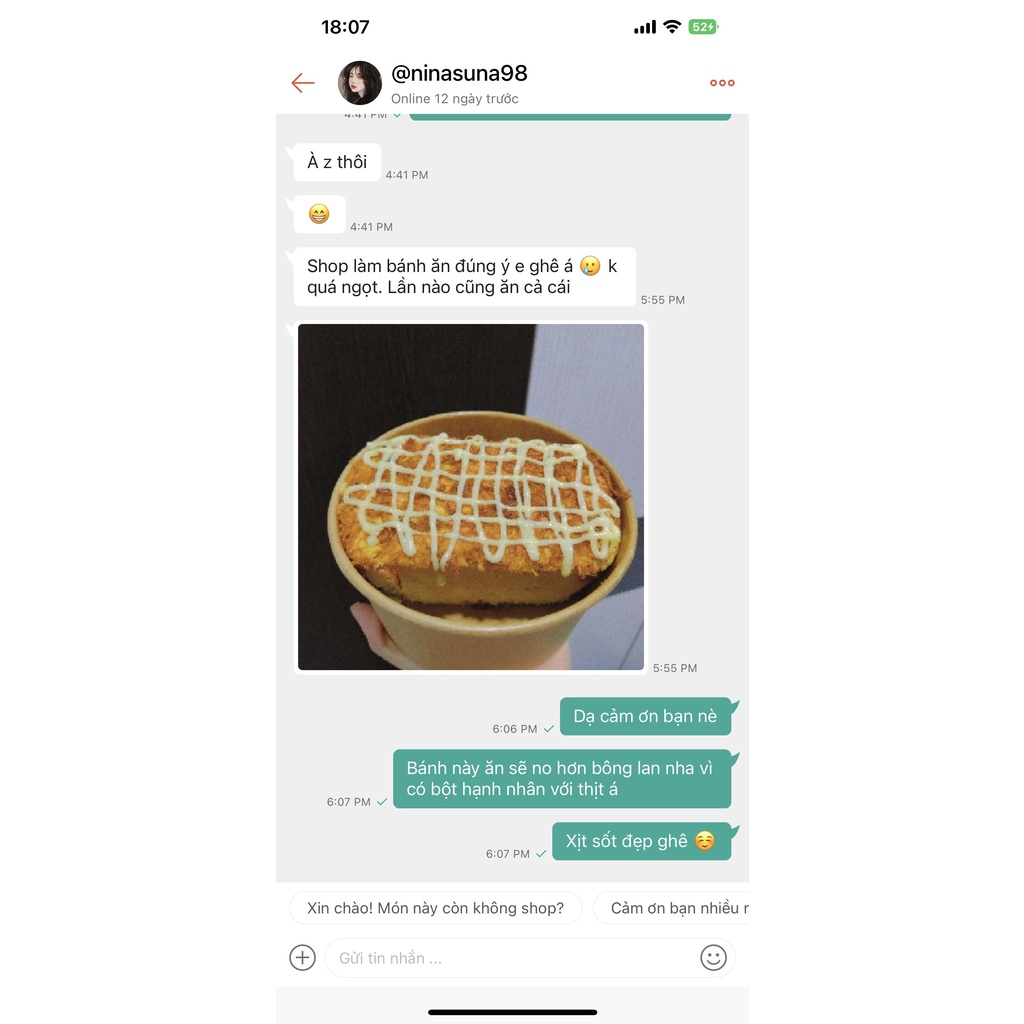Open the three-dot options menu
1024x1024 pixels.
(722, 83)
